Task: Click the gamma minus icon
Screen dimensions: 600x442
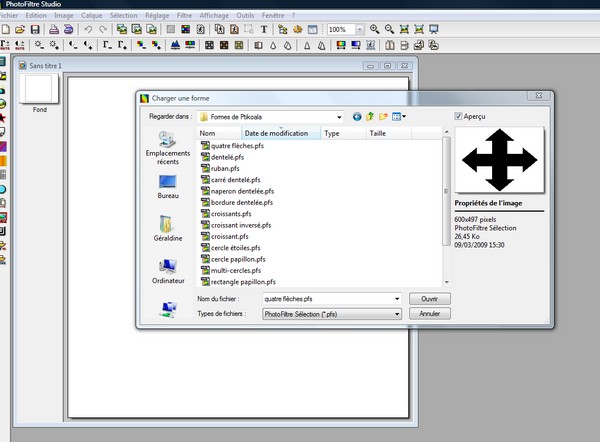Action: click(107, 45)
